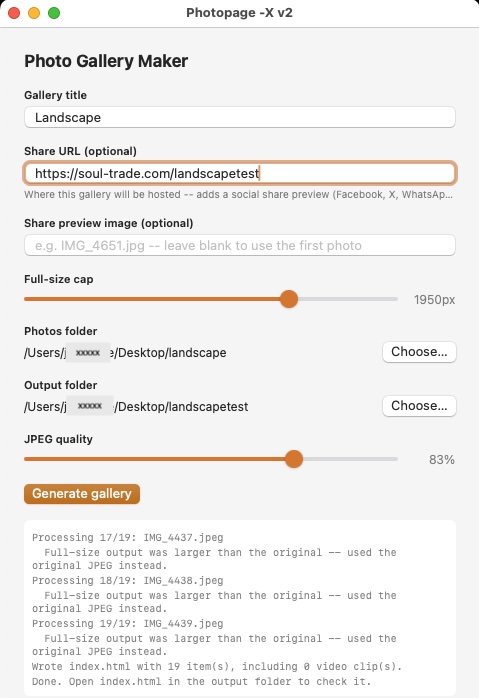
Task: Click the JPEG quality slider handle
Action: tap(294, 459)
